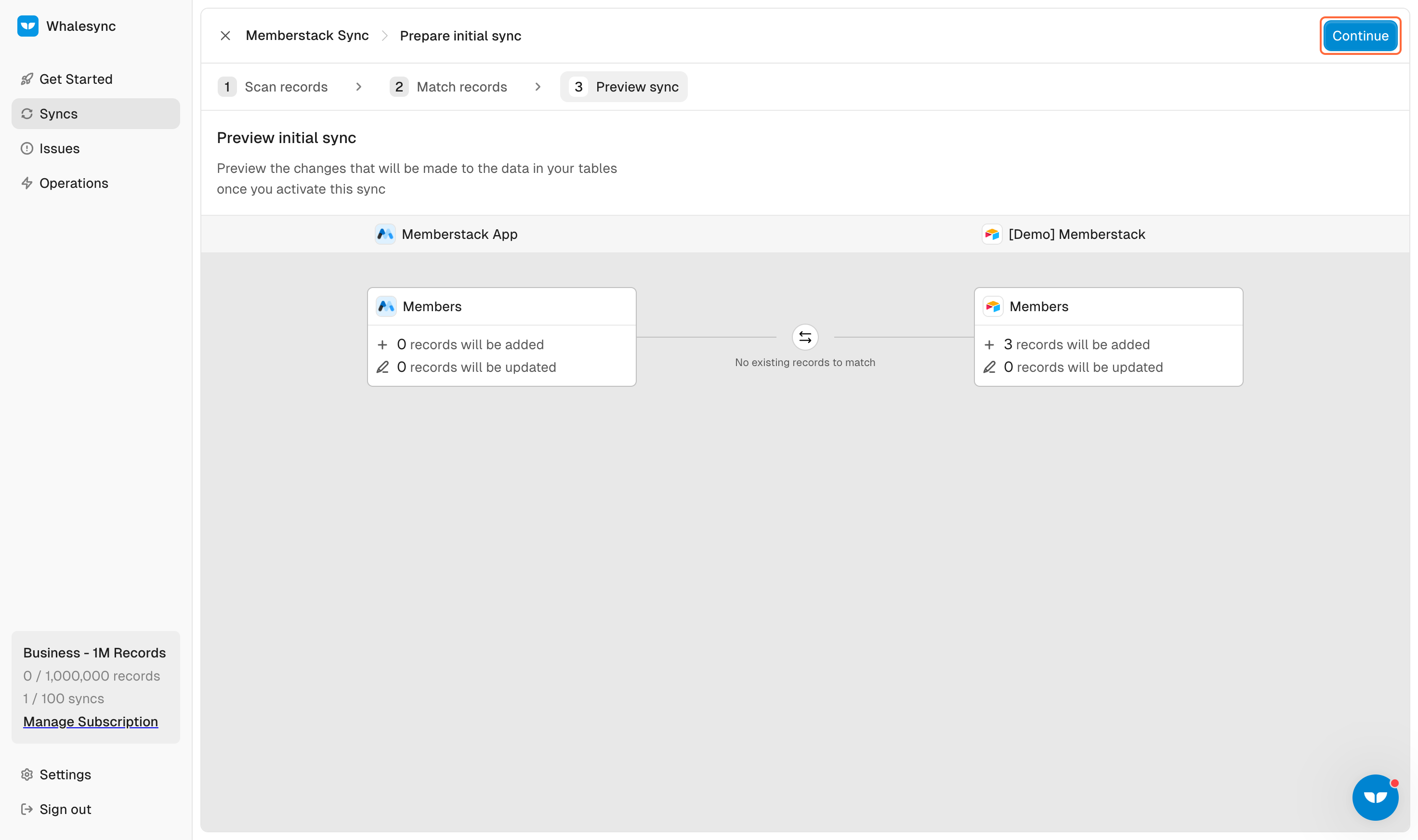Click the two-way sync arrows icon

point(805,337)
